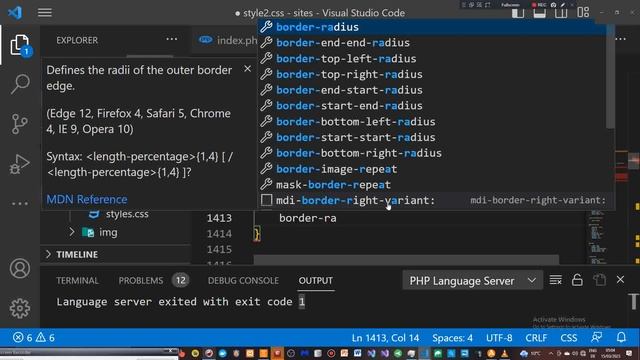Select border-top-left-radius suggestion
This screenshot has height=360, width=640.
click(432, 58)
